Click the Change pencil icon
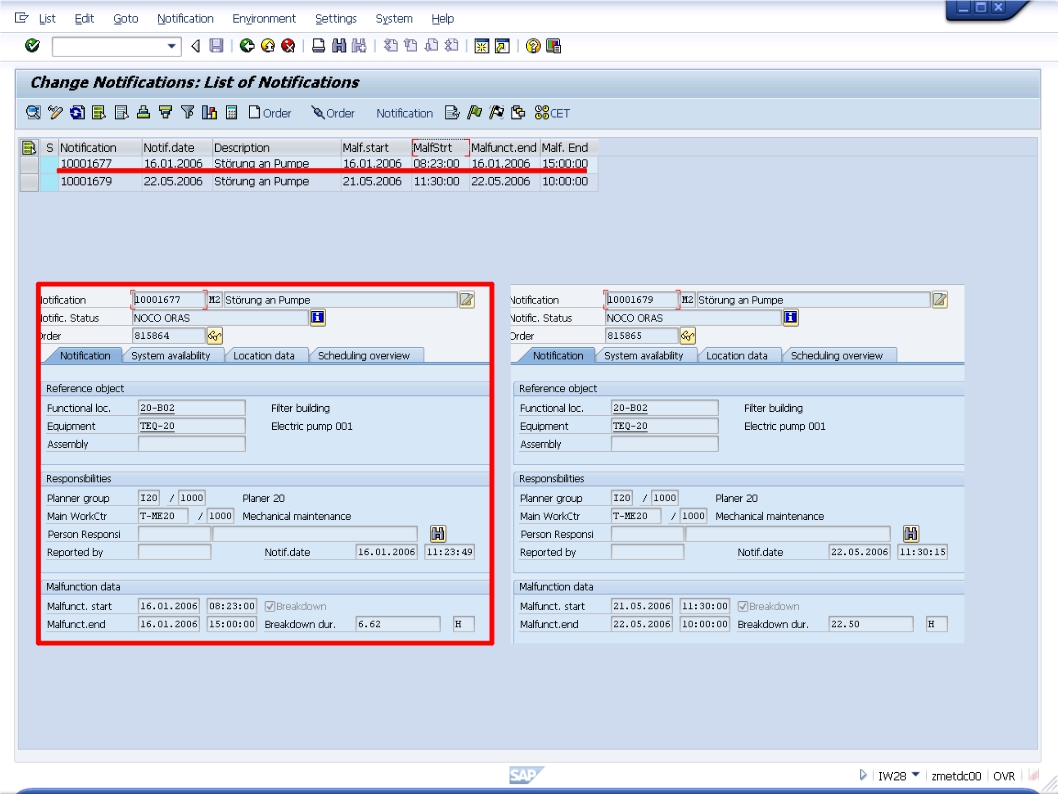This screenshot has width=1058, height=794. [x=55, y=112]
